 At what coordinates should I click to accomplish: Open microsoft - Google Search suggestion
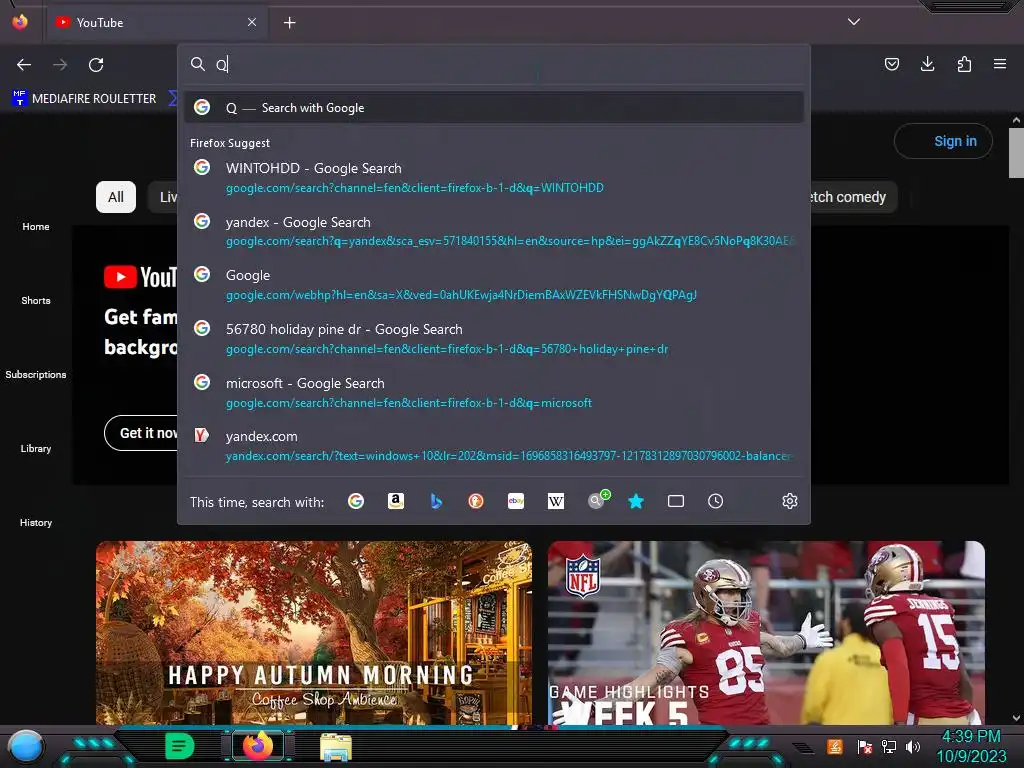(494, 392)
